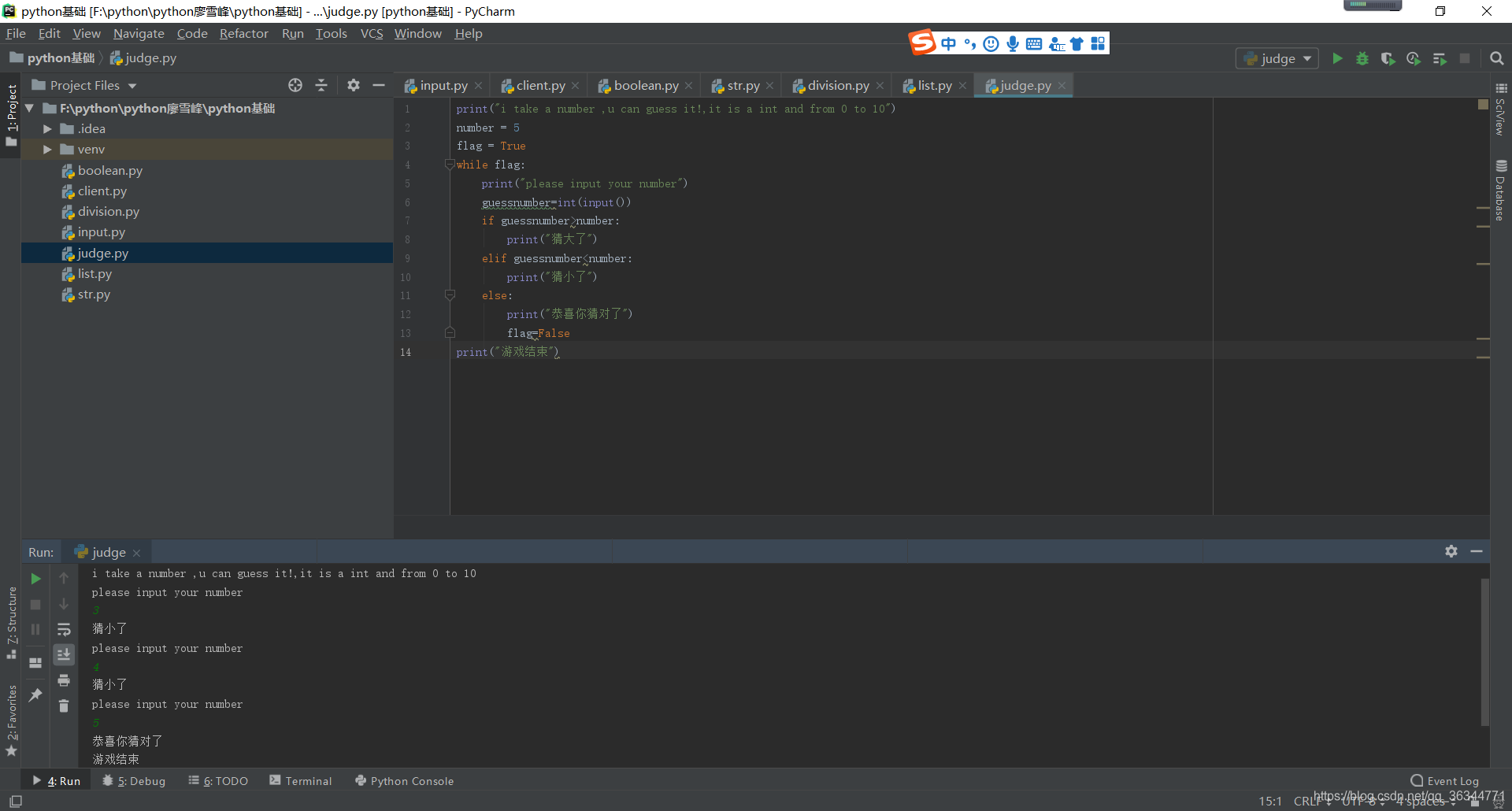
Task: Toggle the Project tool window side tab
Action: coord(11,115)
